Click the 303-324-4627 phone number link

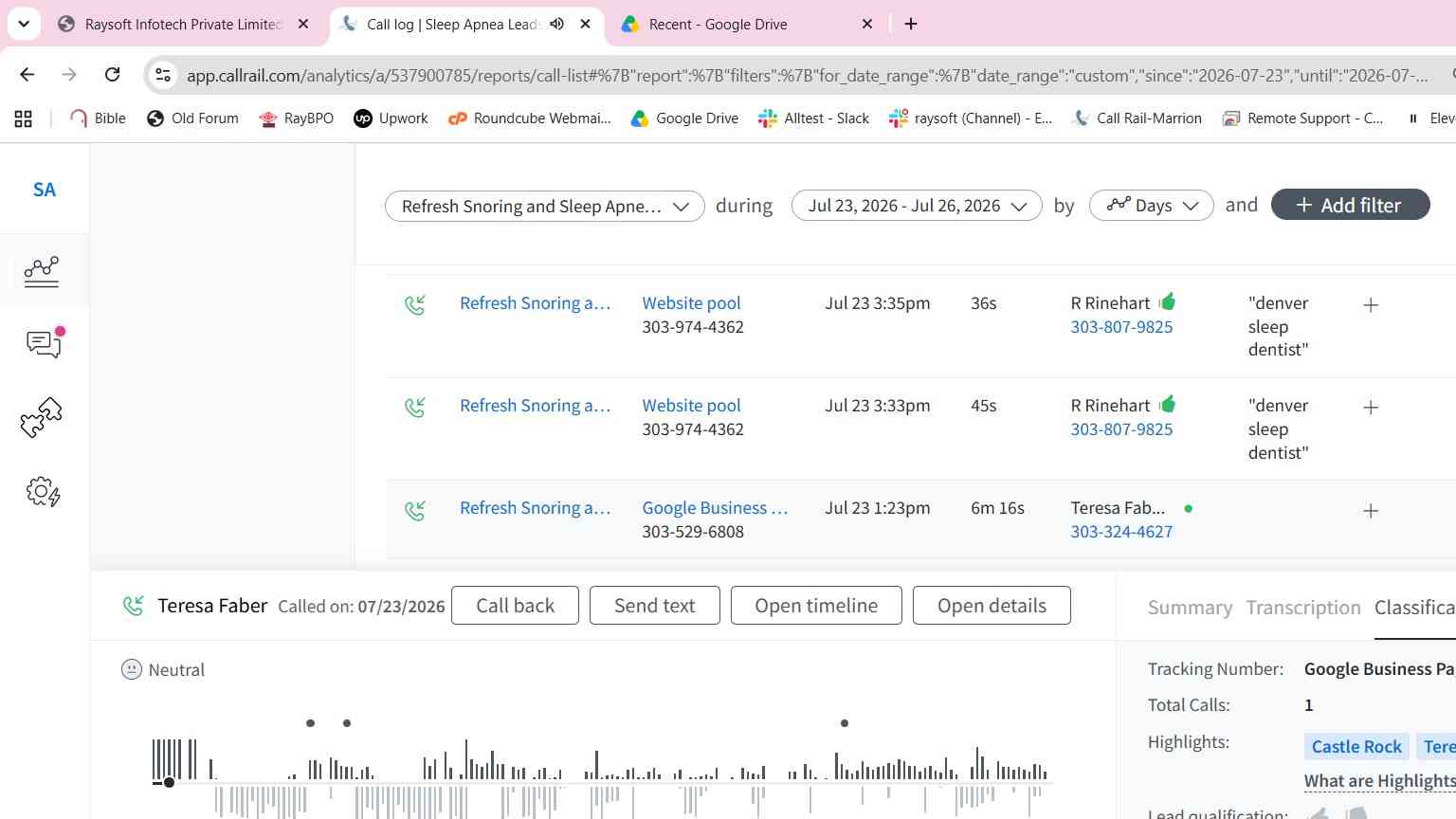[1121, 532]
